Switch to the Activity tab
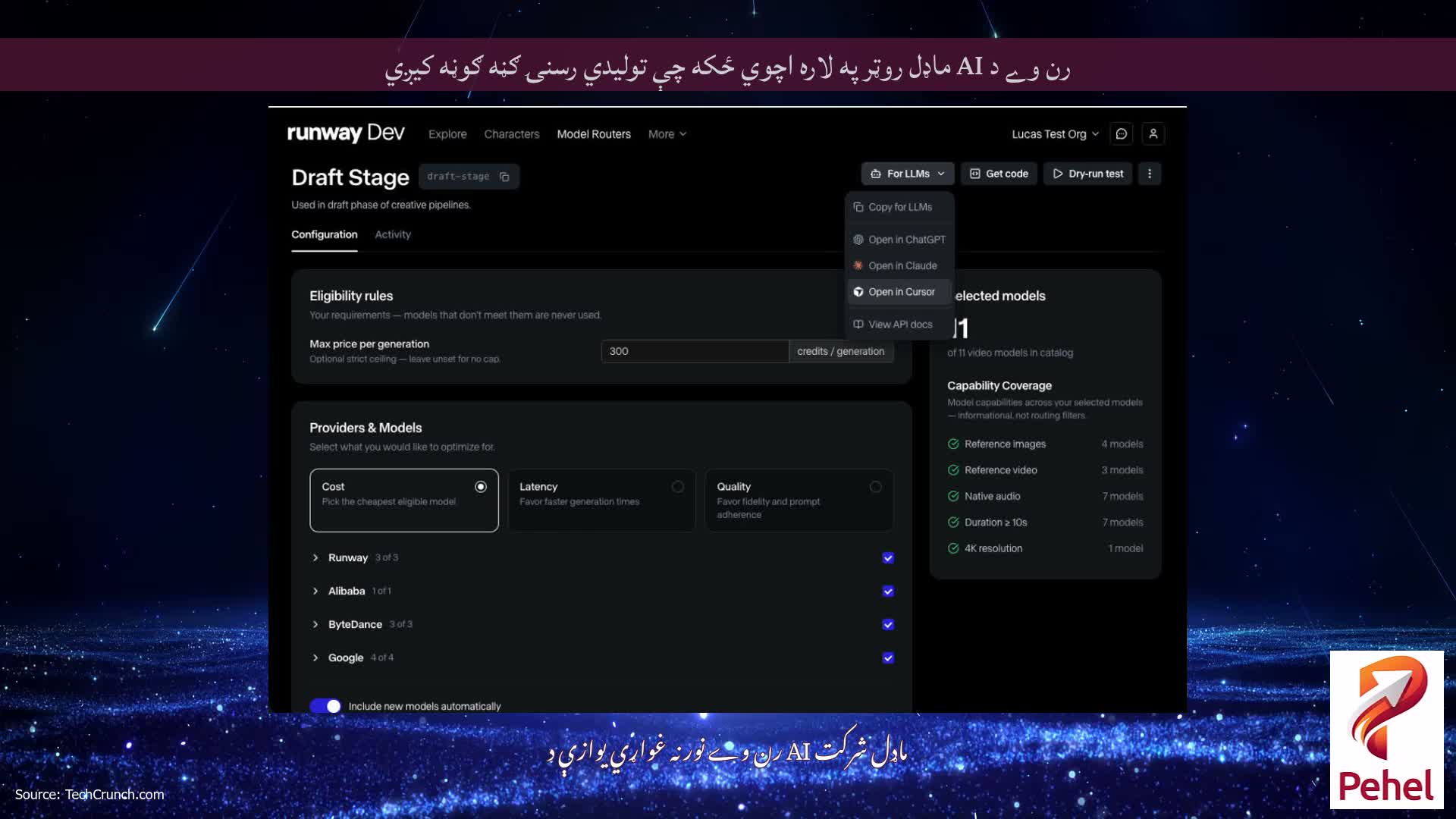The image size is (1456, 819). coord(393,235)
